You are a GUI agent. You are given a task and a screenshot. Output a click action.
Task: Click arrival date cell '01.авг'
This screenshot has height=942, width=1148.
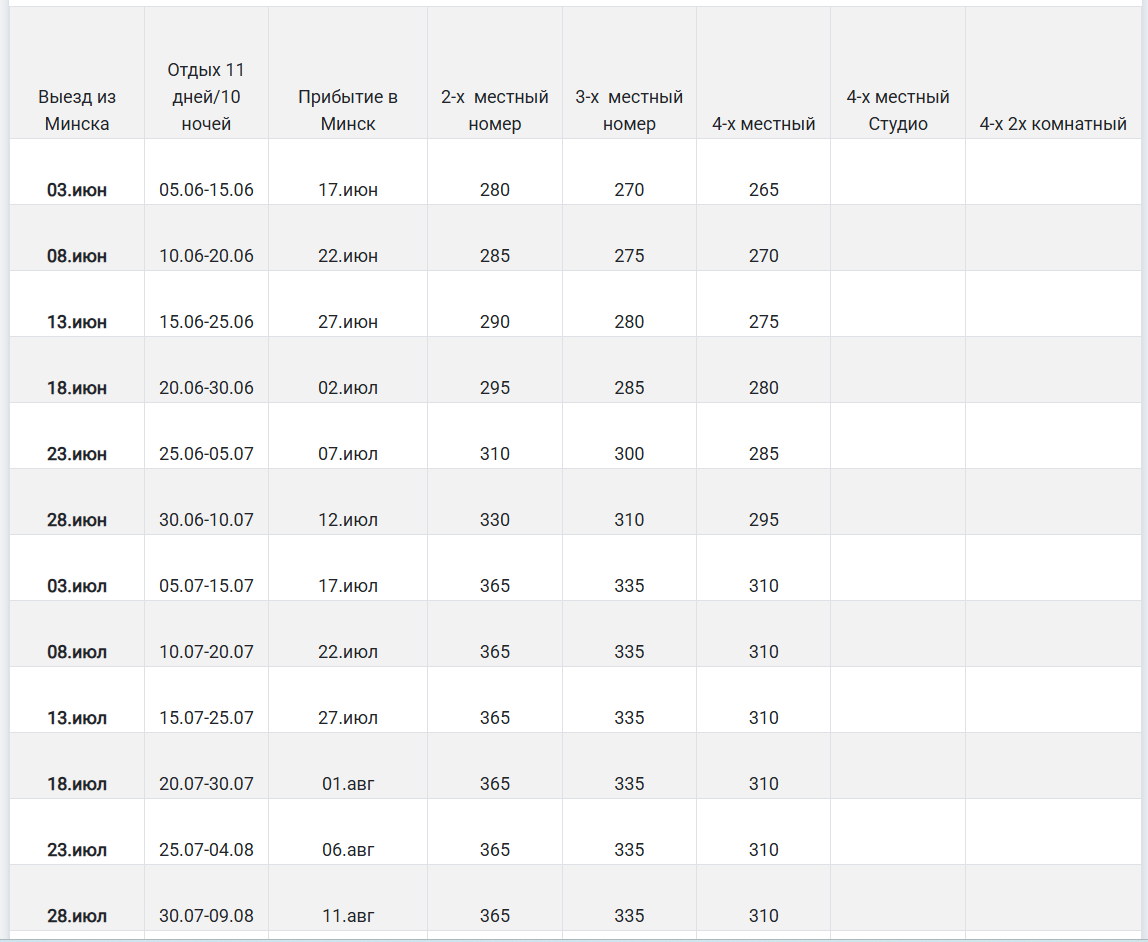[348, 784]
